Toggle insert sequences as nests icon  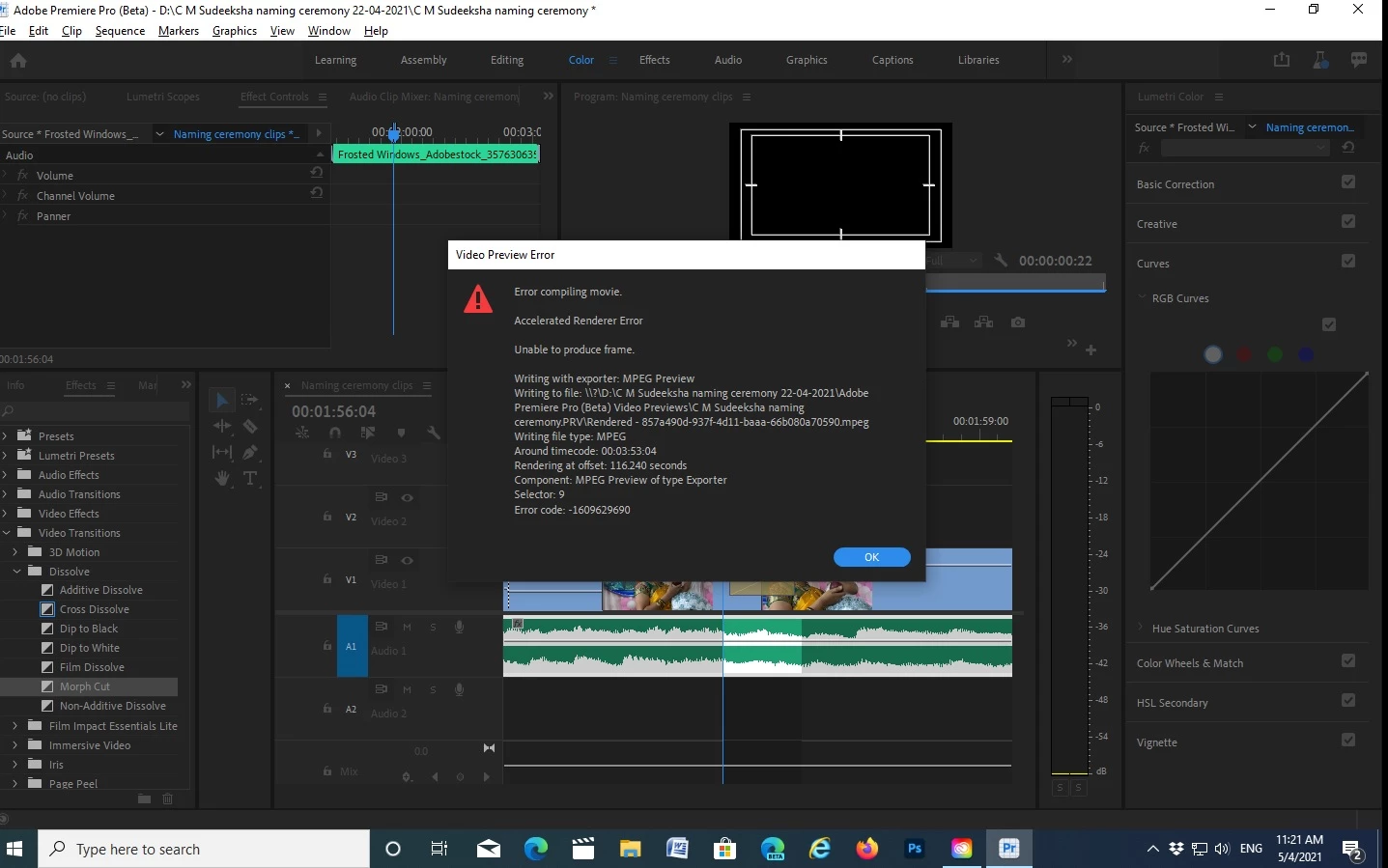(x=302, y=434)
